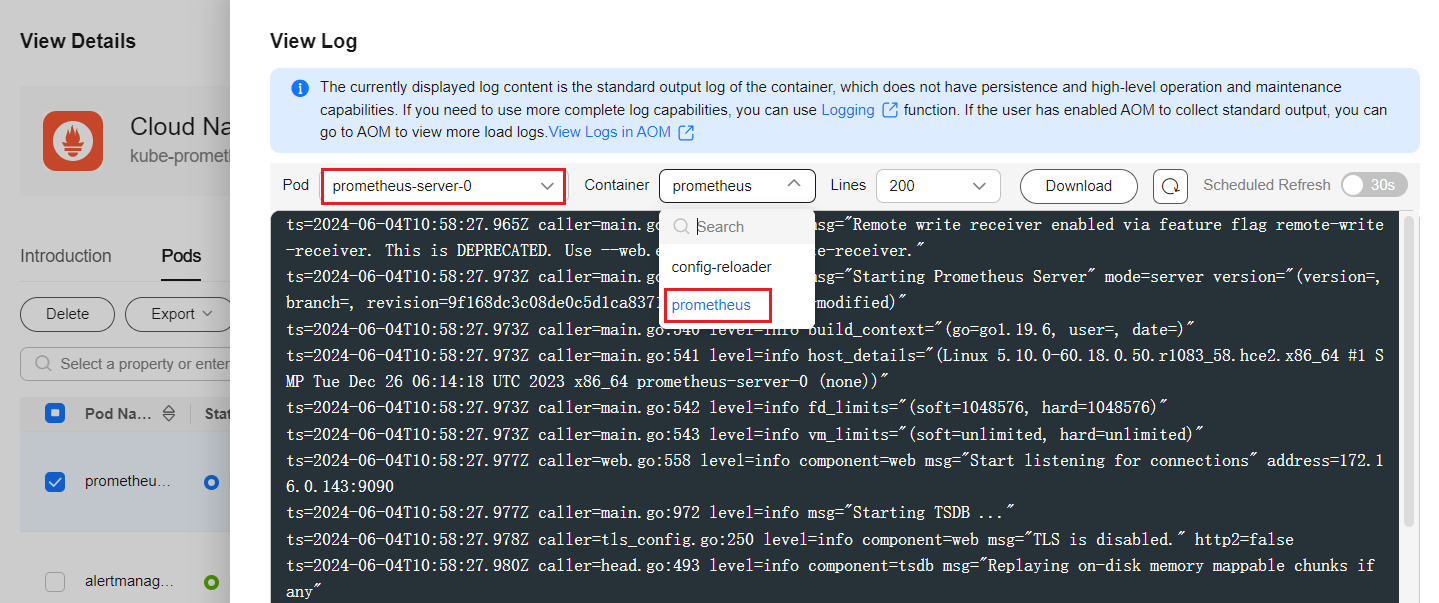The width and height of the screenshot is (1439, 603).
Task: Click the sort icon beside Pod Name column
Action: pyautogui.click(x=168, y=413)
